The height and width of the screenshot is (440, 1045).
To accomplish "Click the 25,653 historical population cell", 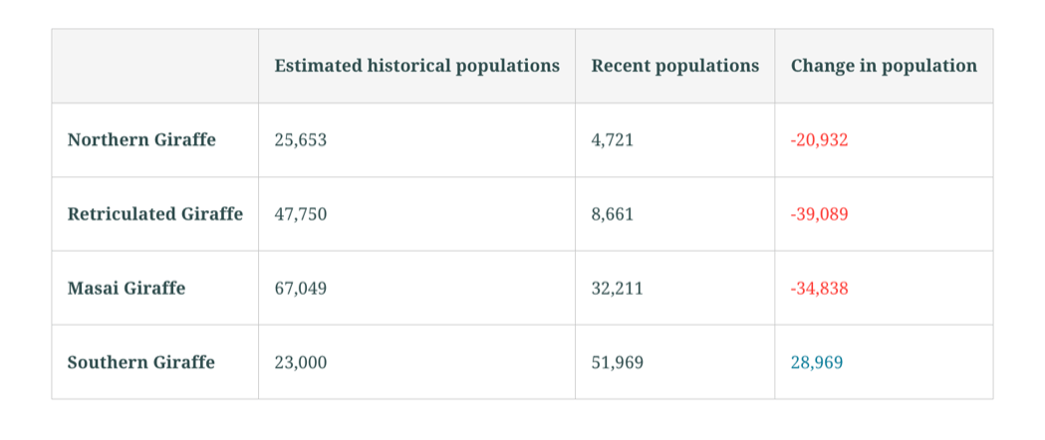I will 300,140.
